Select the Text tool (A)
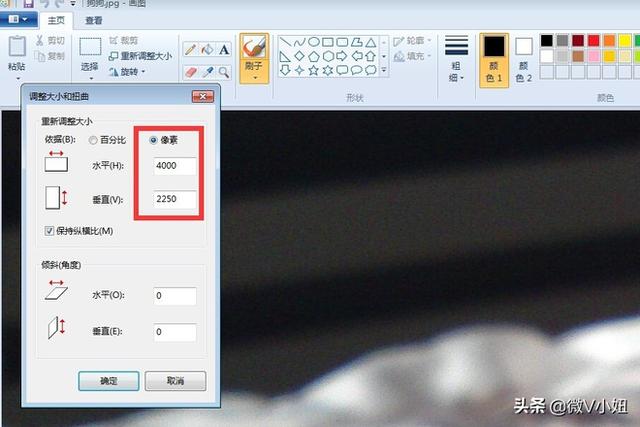This screenshot has height=427, width=640. pyautogui.click(x=224, y=49)
